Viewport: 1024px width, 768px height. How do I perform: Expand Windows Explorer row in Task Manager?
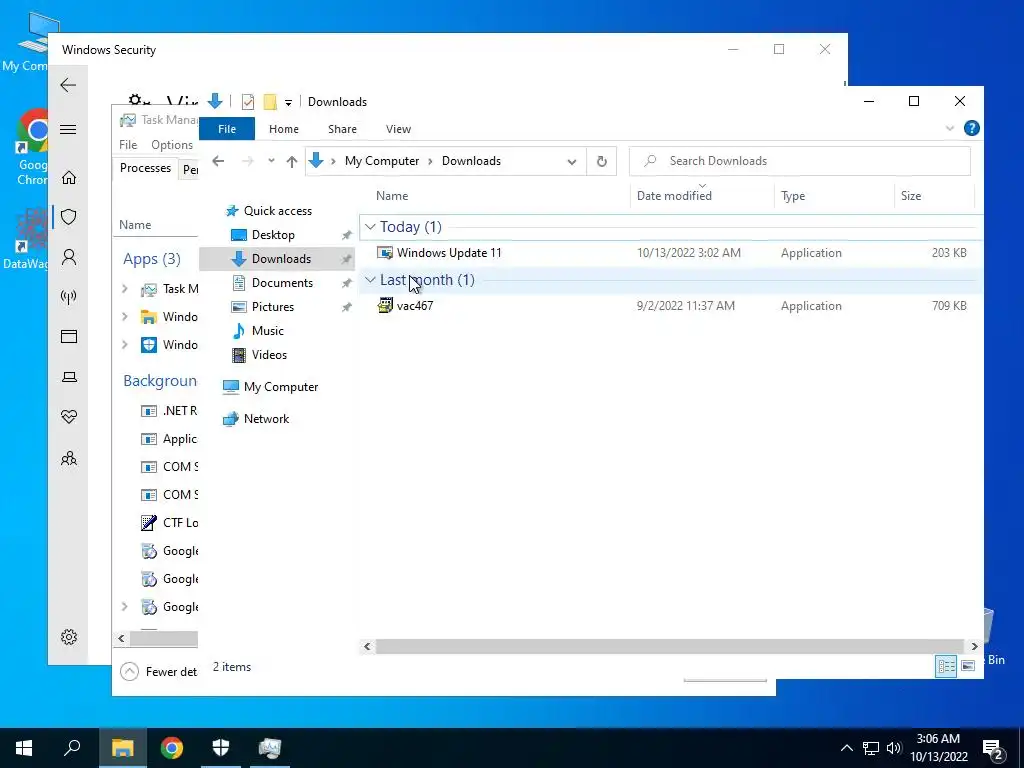click(125, 317)
